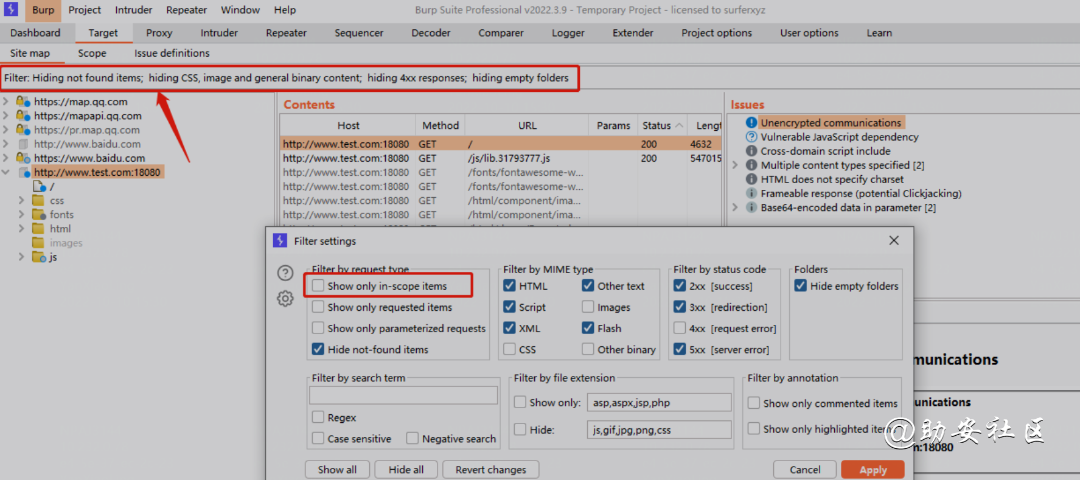Expand the https://map.qq.com tree node

(6, 101)
